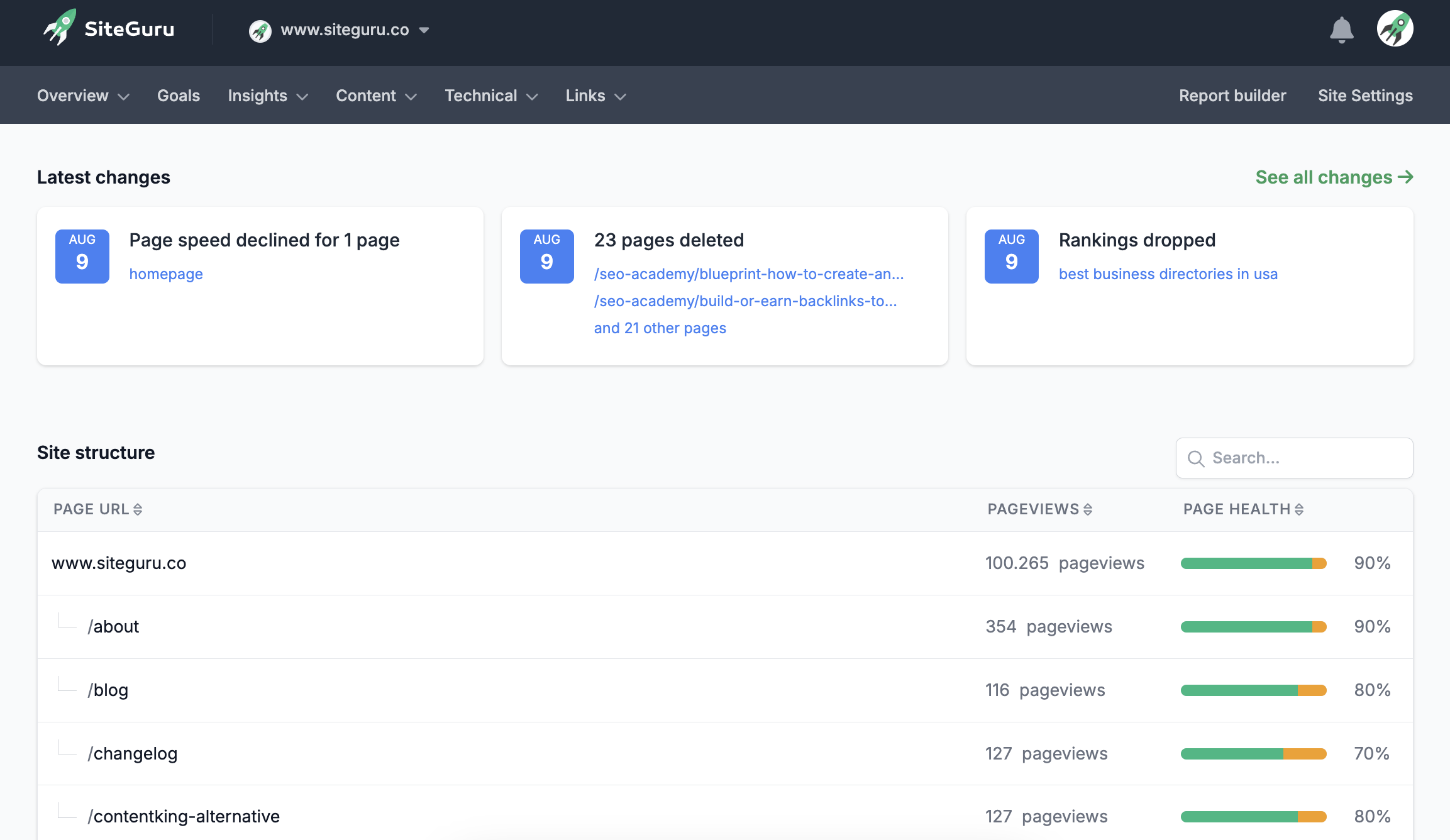This screenshot has height=840, width=1450.
Task: Open the /contentking-alternative page row
Action: pos(725,813)
